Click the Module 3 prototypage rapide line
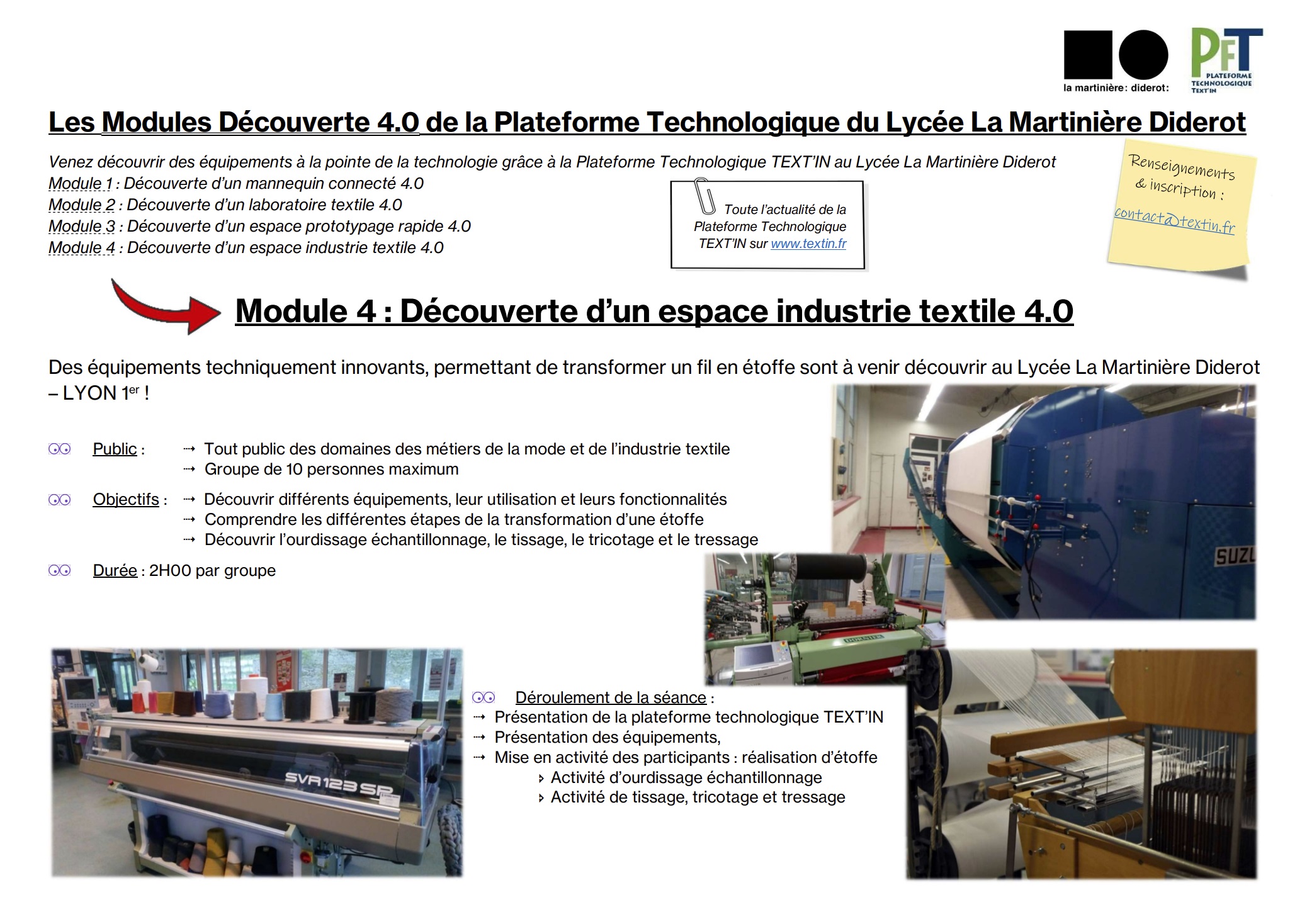 click(x=259, y=226)
